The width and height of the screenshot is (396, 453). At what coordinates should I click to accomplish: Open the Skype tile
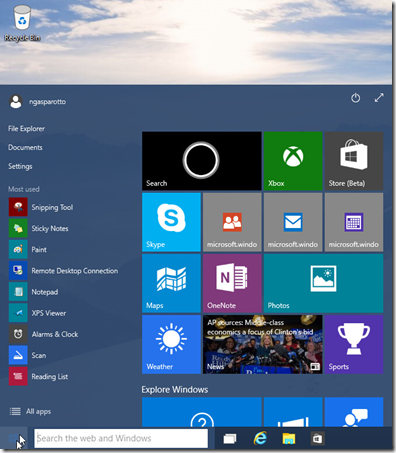coord(171,222)
